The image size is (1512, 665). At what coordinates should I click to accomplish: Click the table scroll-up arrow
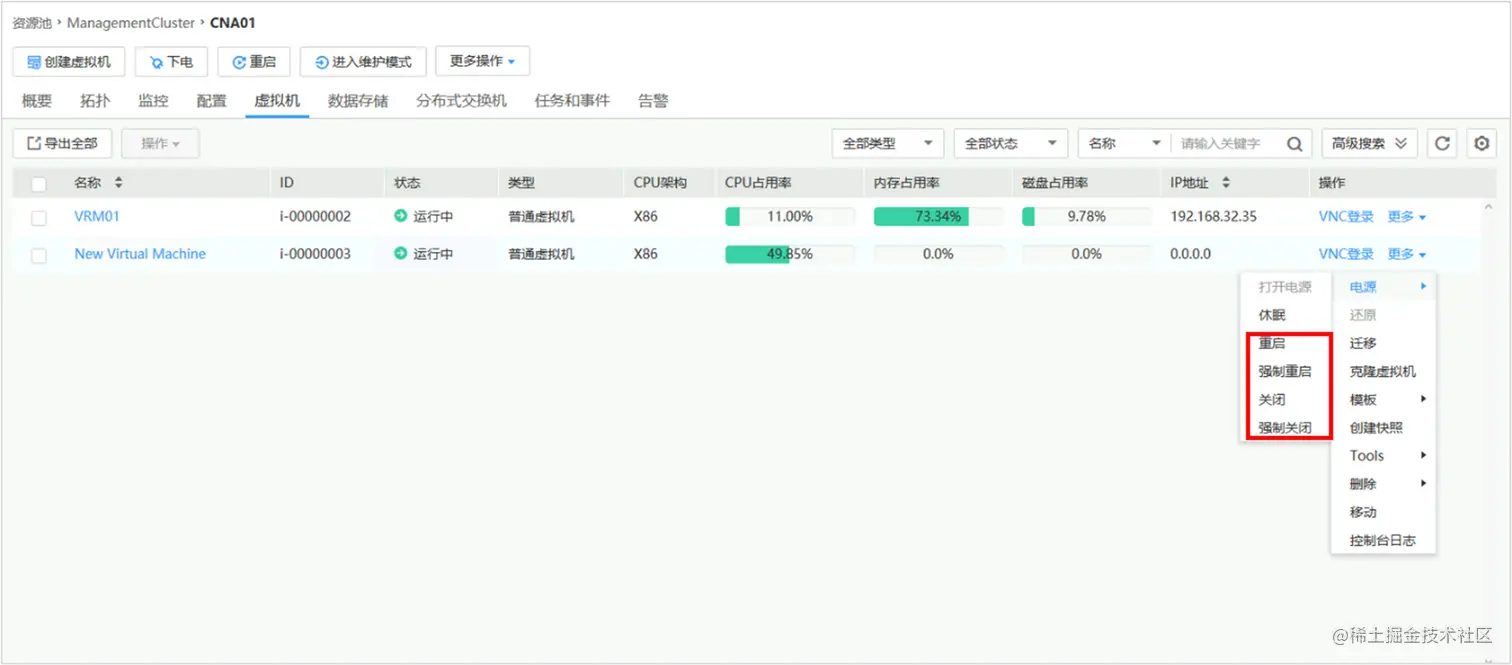click(1488, 207)
